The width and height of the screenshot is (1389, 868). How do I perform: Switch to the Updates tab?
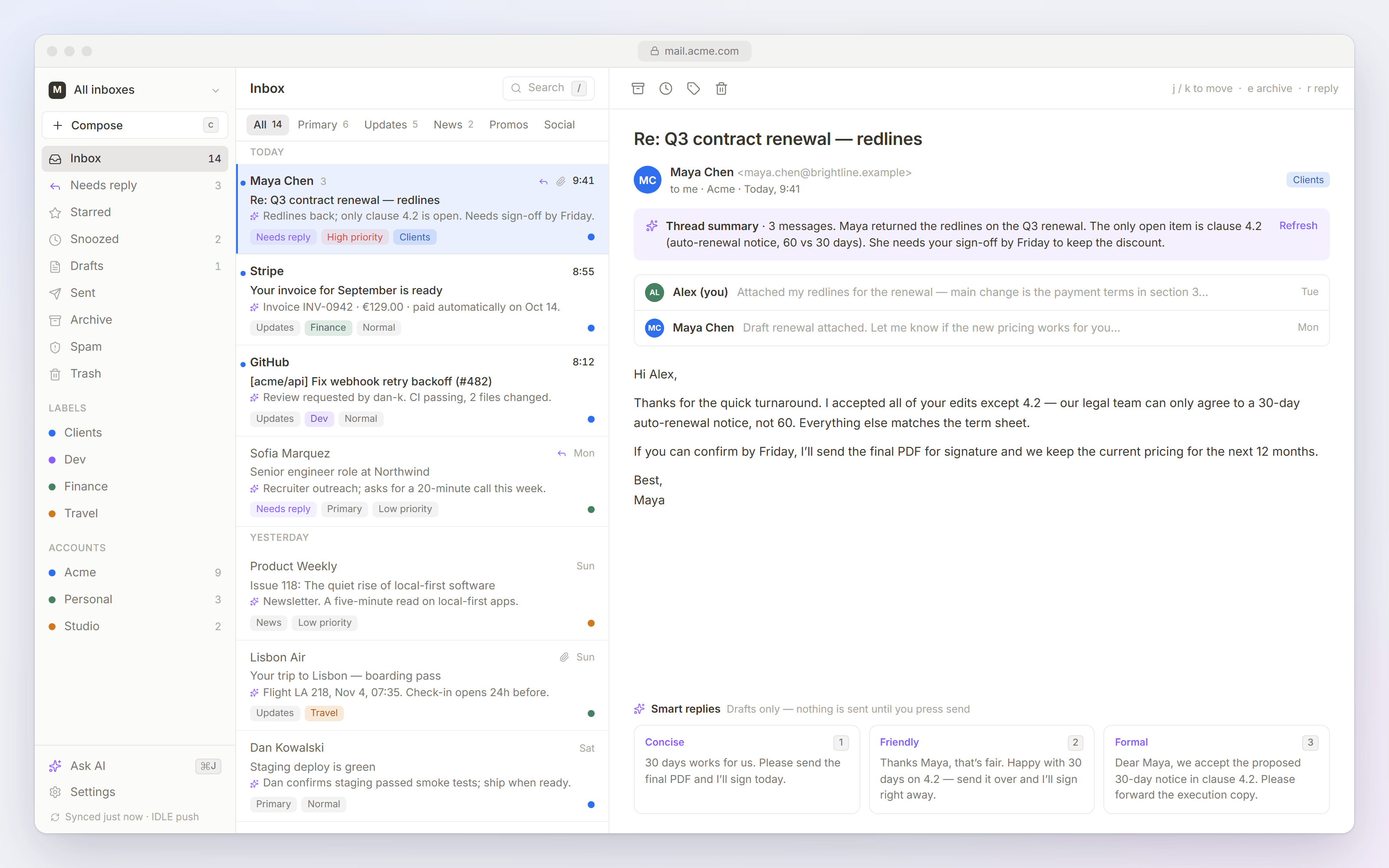[391, 125]
